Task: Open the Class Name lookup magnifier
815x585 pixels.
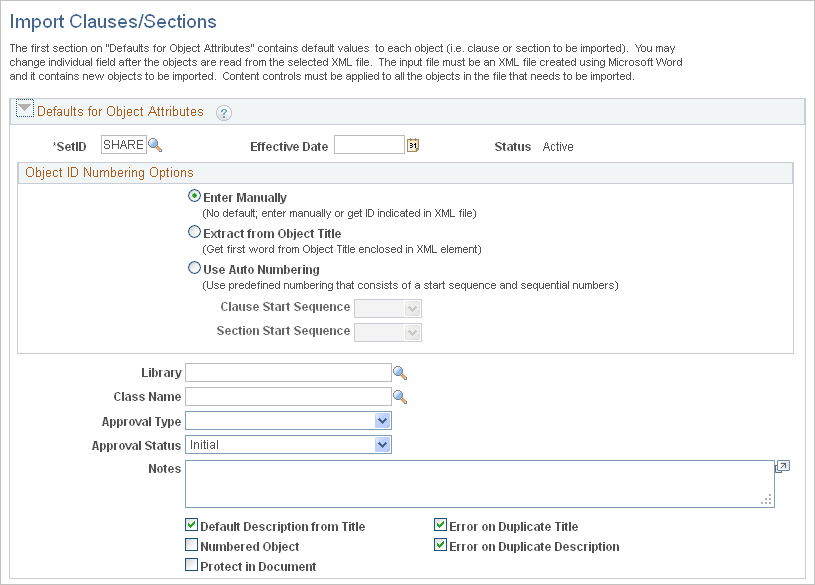Action: tap(399, 396)
